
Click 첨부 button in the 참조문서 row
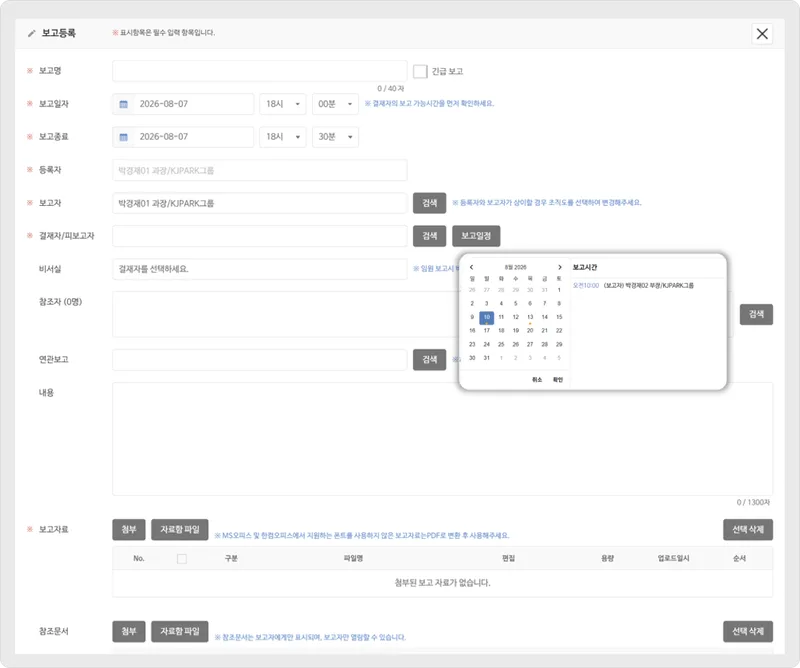(129, 631)
